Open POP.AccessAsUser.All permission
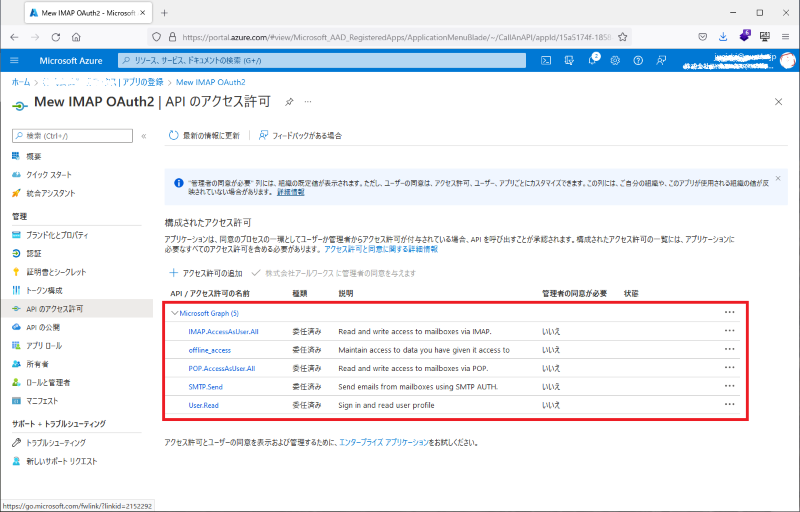 222,368
